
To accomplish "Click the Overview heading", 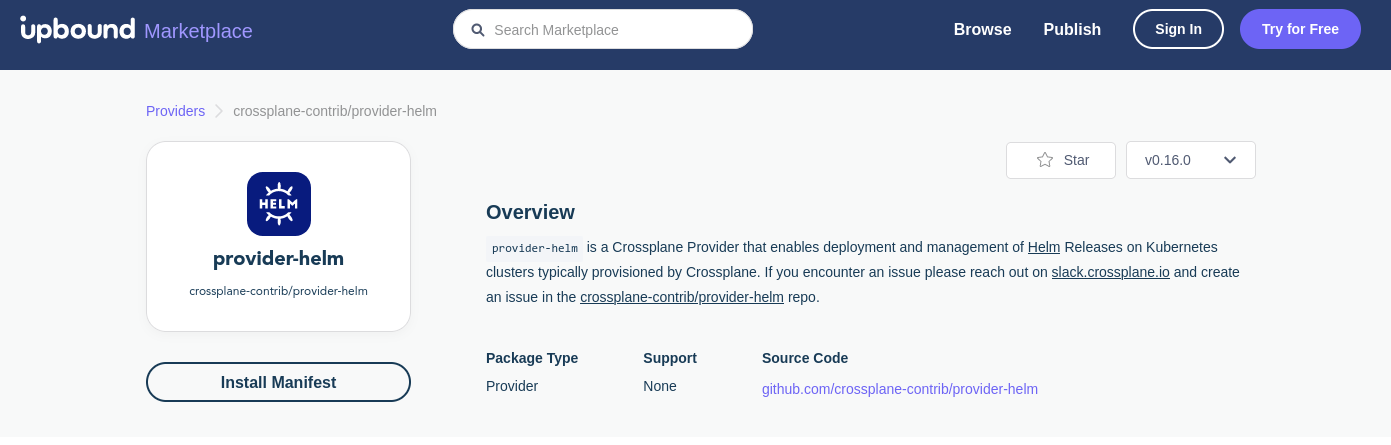I will tap(530, 212).
